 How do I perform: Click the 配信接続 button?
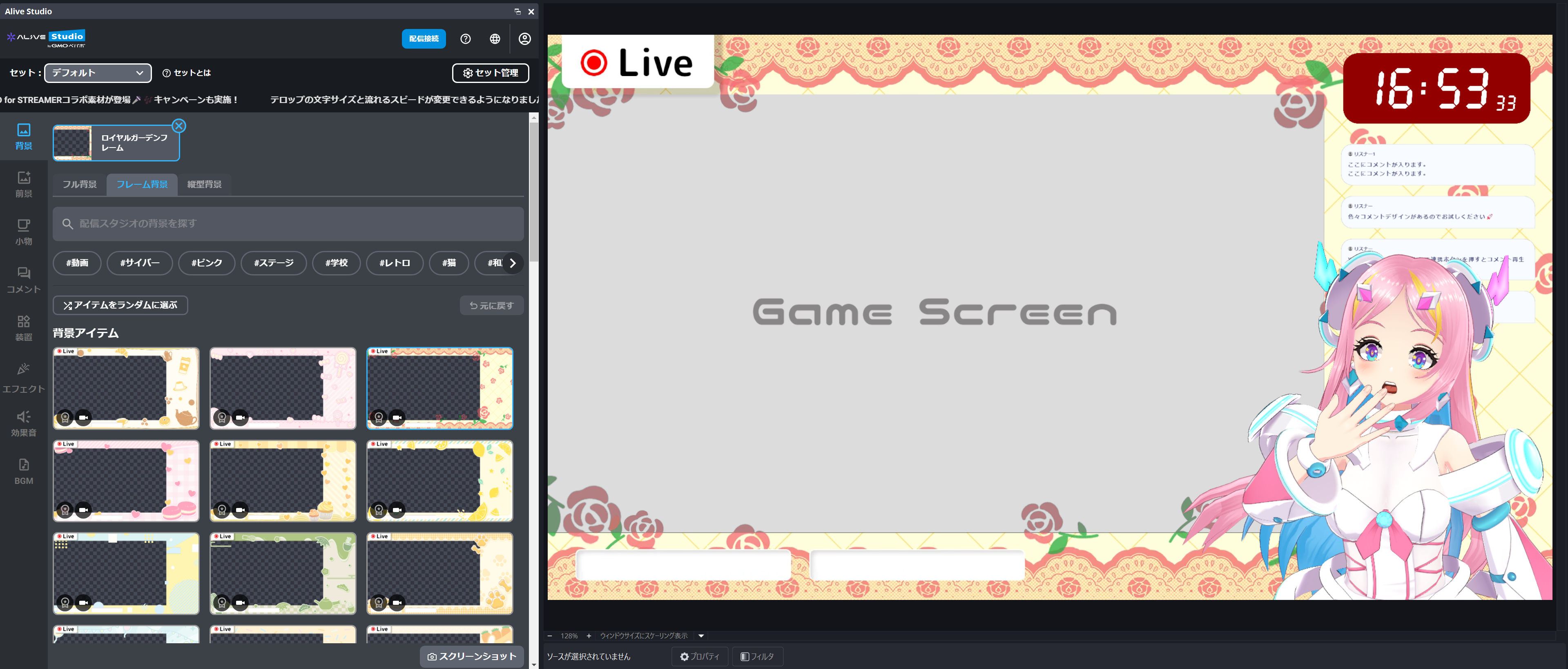pos(424,38)
